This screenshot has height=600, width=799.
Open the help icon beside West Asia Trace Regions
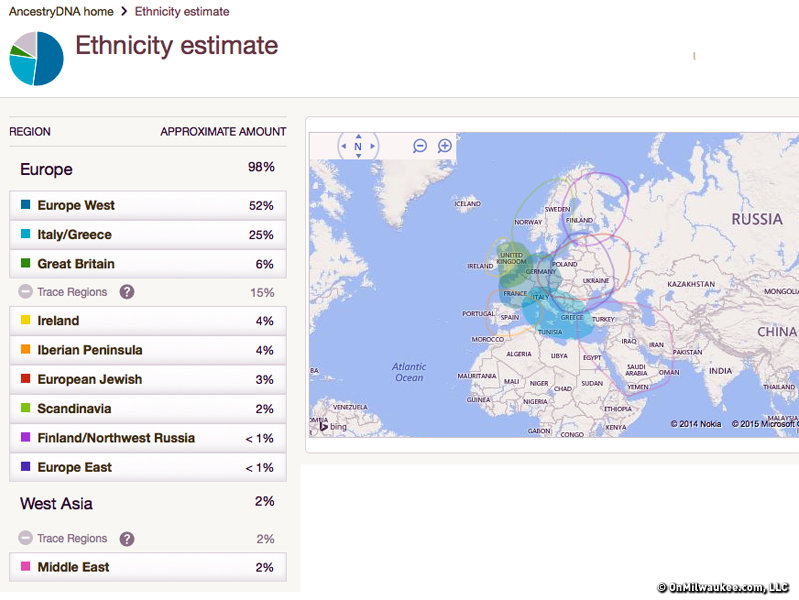click(127, 539)
